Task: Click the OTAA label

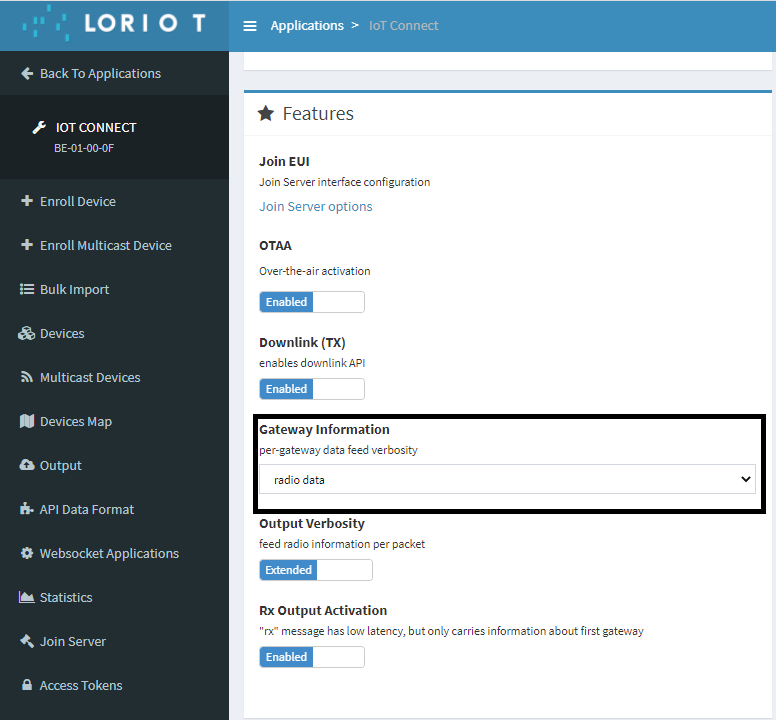Action: [275, 245]
